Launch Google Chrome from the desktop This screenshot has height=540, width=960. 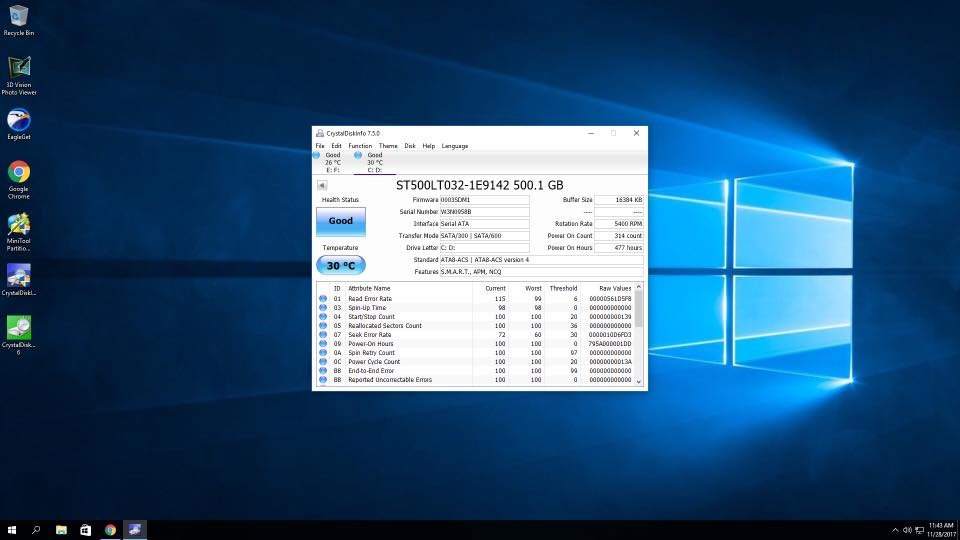click(x=19, y=180)
